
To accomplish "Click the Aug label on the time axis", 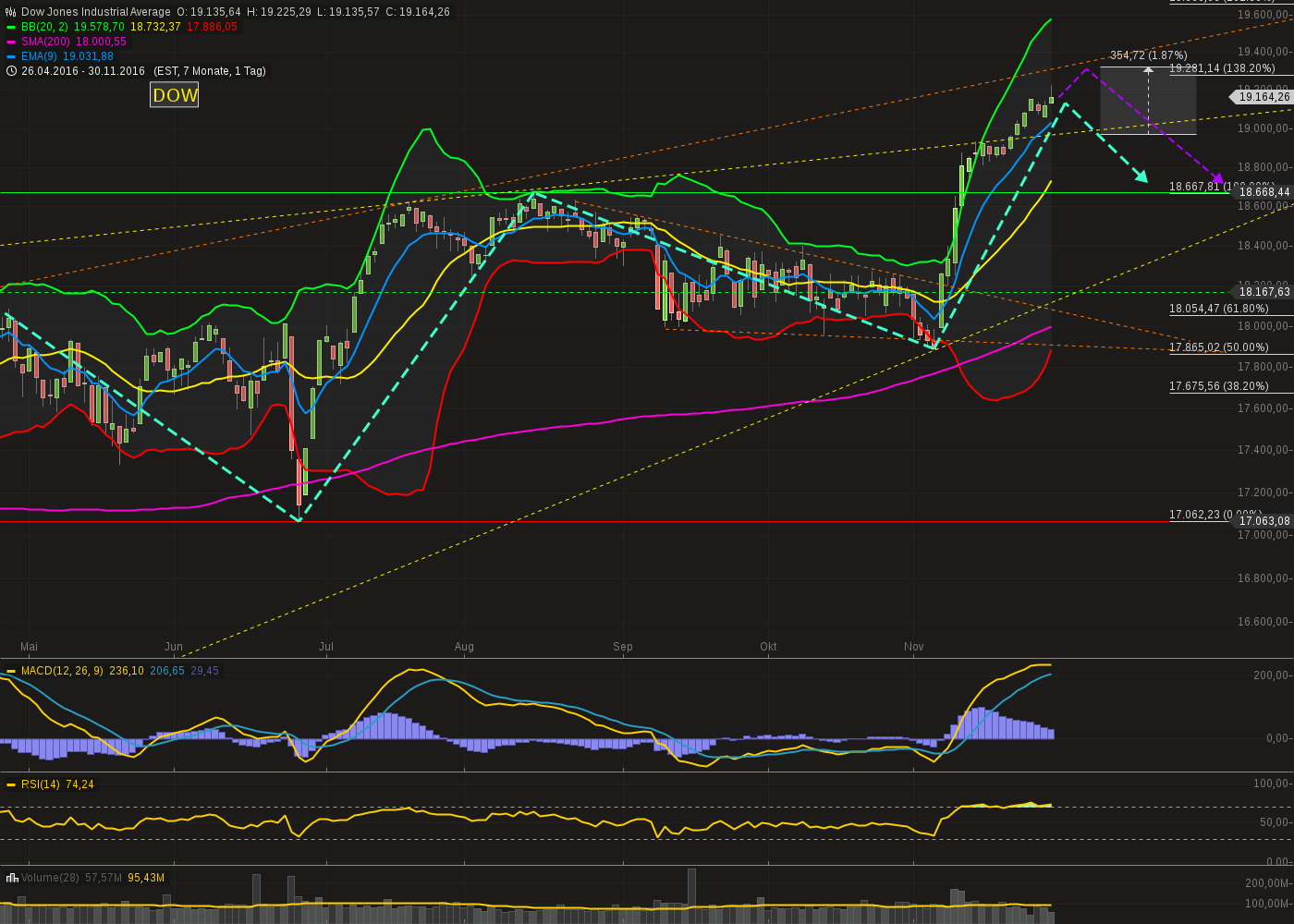I will [464, 647].
